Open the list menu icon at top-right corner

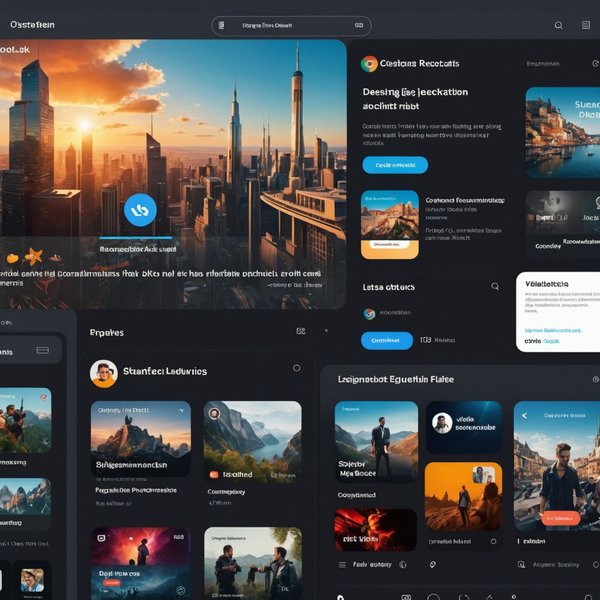coord(586,25)
